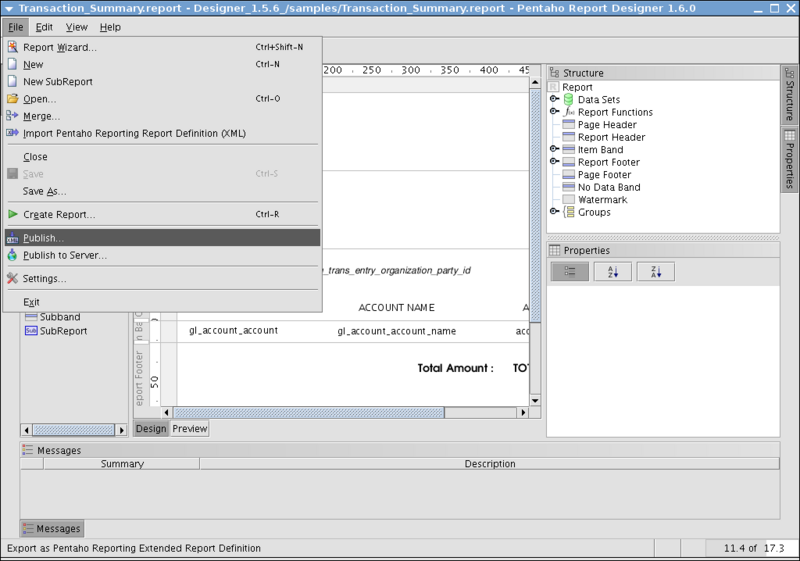Choose Publish... from File menu
Viewport: 800px width, 561px height.
(163, 238)
